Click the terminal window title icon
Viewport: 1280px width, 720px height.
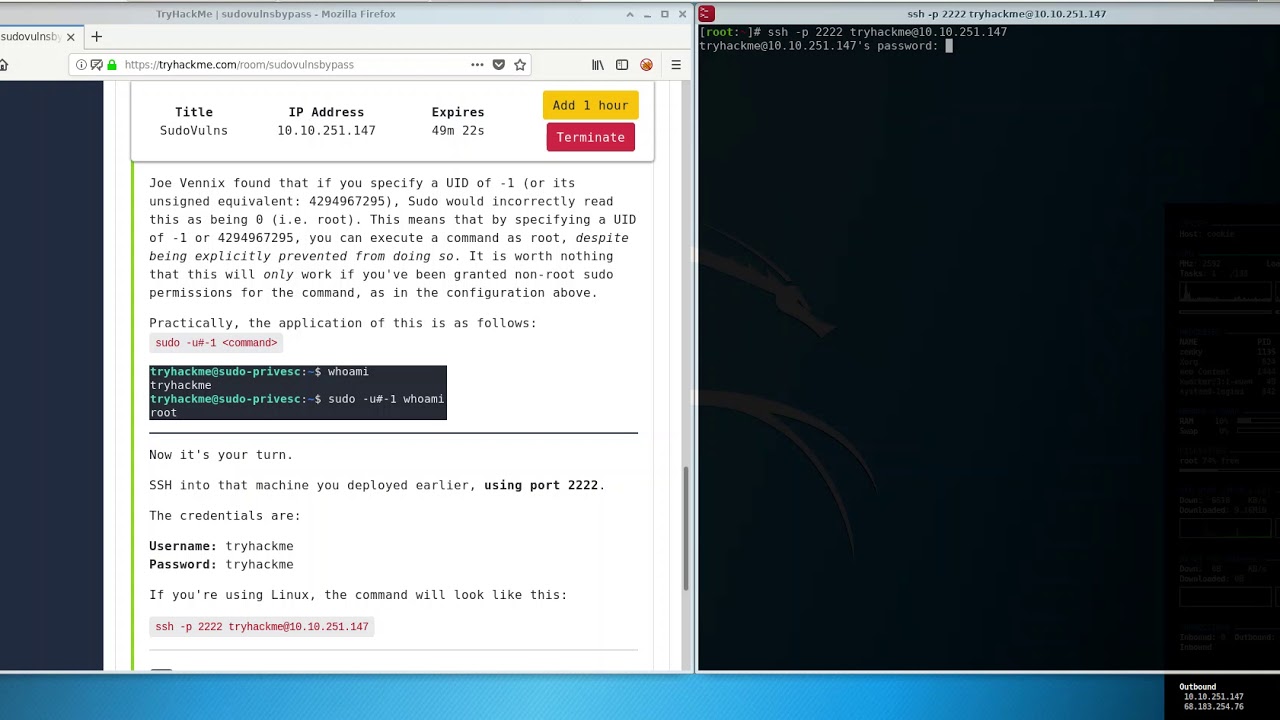click(706, 14)
